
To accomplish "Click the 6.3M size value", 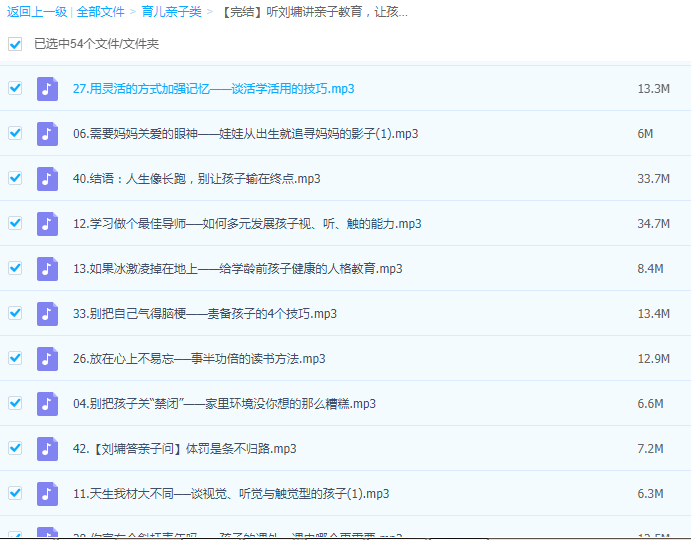I will coord(650,494).
